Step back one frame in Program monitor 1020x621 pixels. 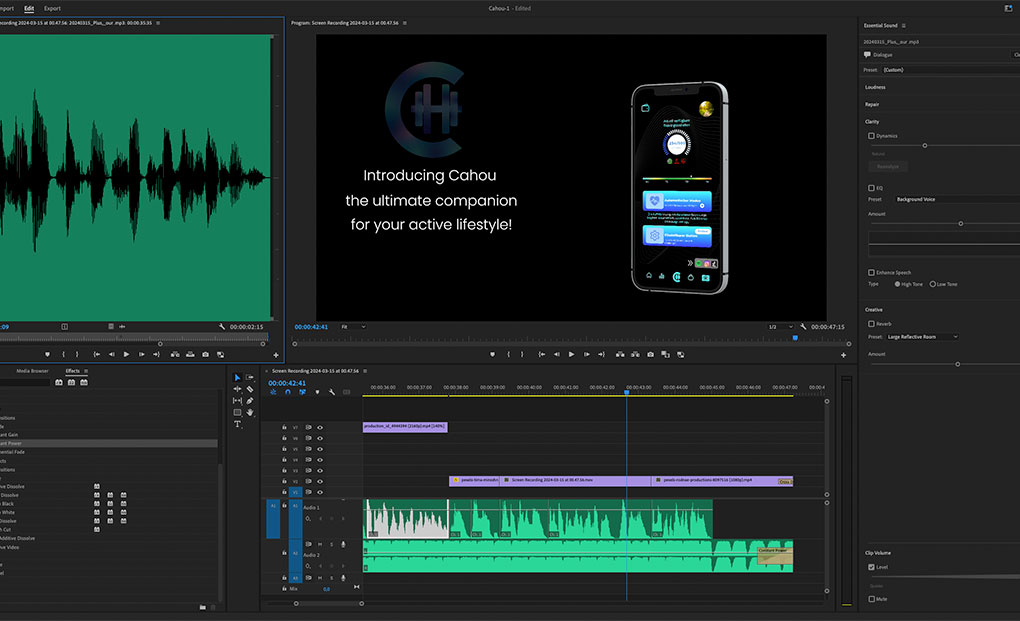(x=556, y=354)
